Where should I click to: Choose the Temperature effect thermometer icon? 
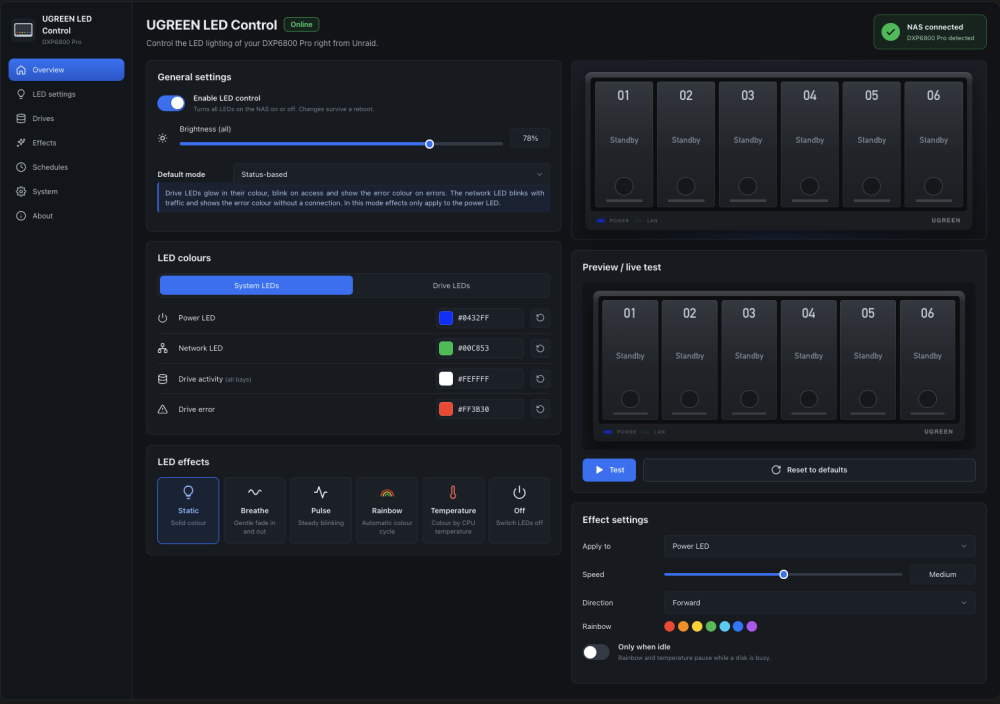(x=453, y=493)
